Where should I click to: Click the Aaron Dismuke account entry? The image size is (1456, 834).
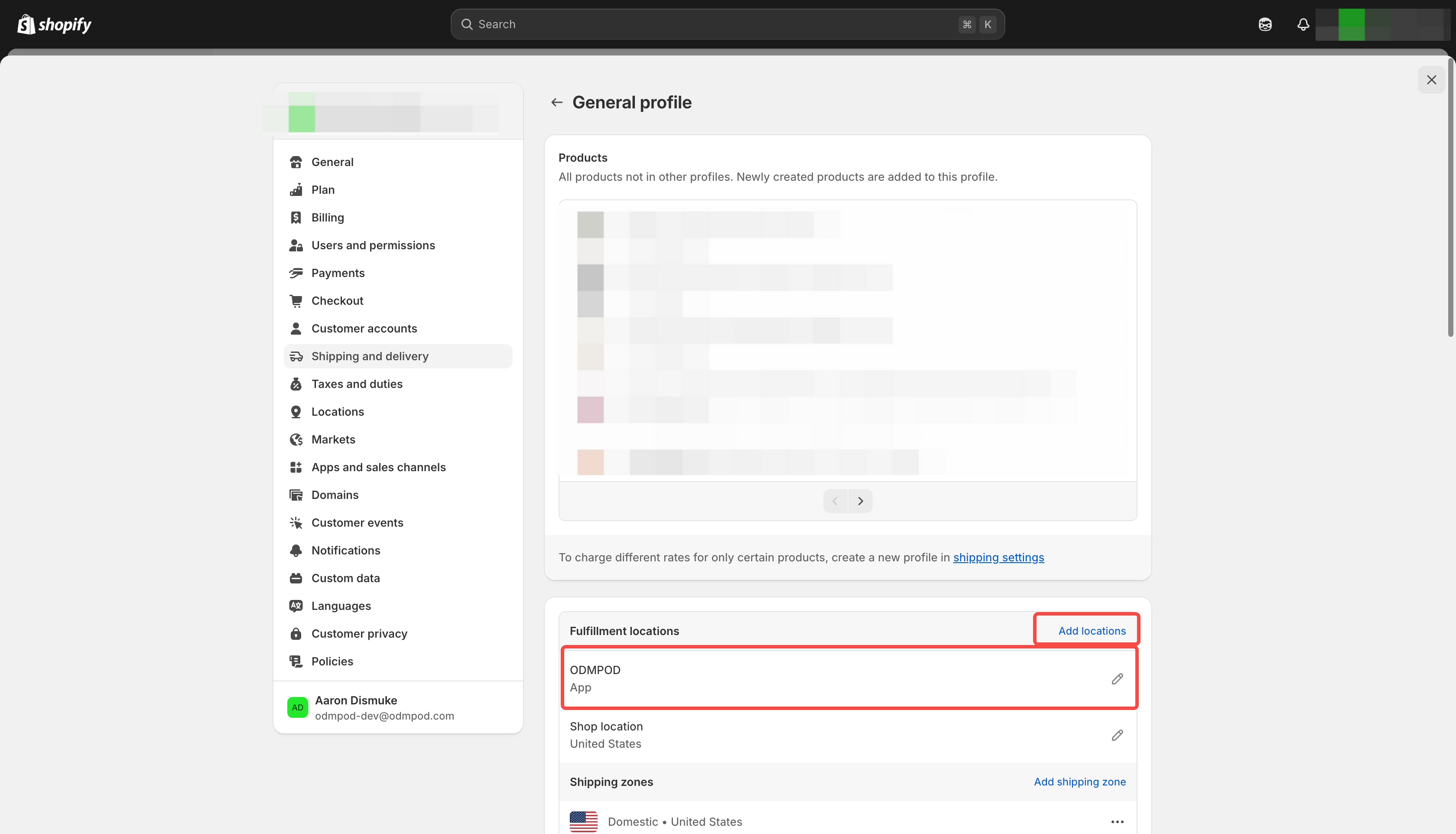[383, 707]
